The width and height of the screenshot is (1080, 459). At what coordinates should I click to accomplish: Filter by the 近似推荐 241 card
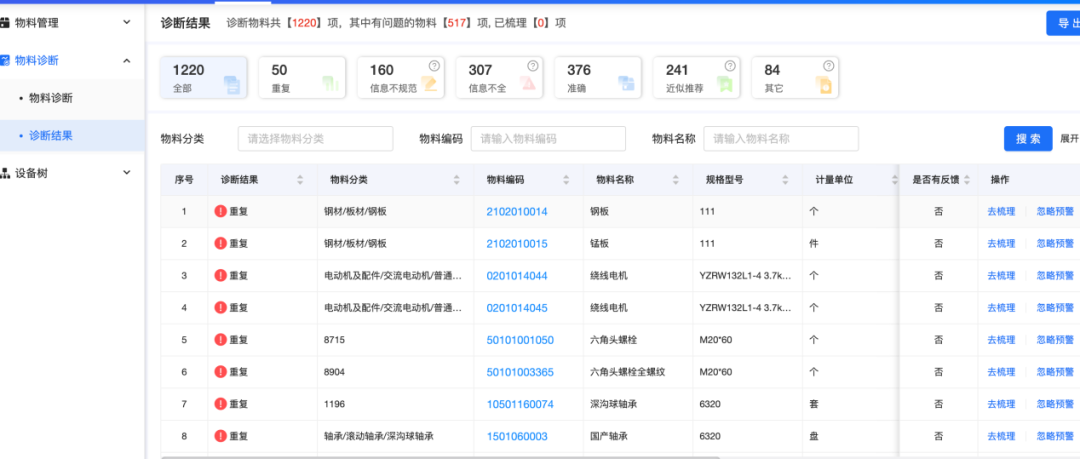coord(696,78)
